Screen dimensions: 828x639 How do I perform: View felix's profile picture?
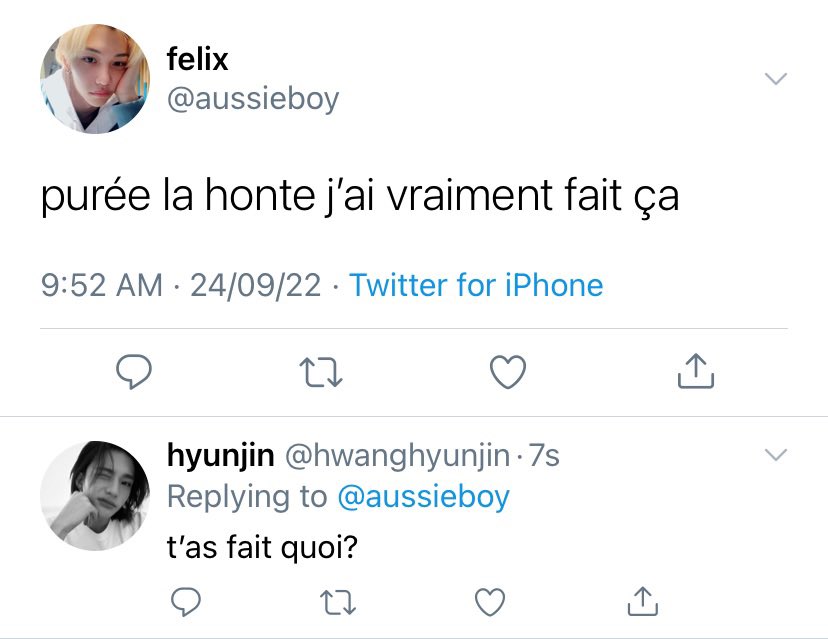pos(95,79)
